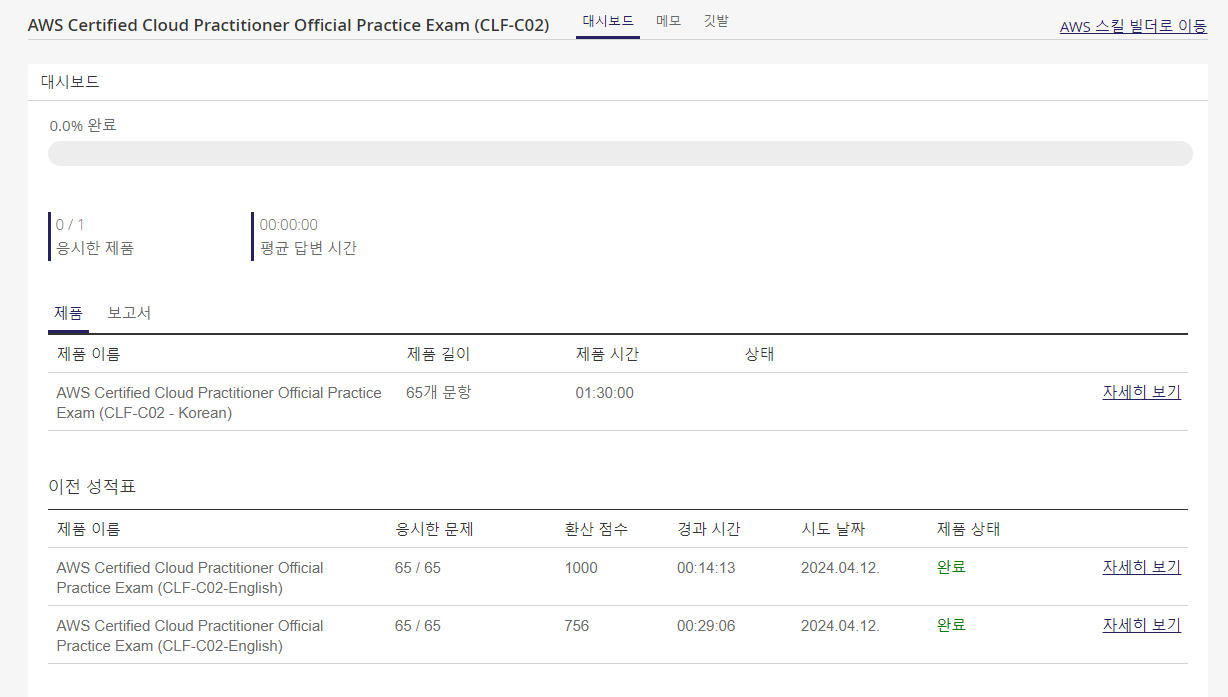Click the 65개 문항 cell

(439, 393)
